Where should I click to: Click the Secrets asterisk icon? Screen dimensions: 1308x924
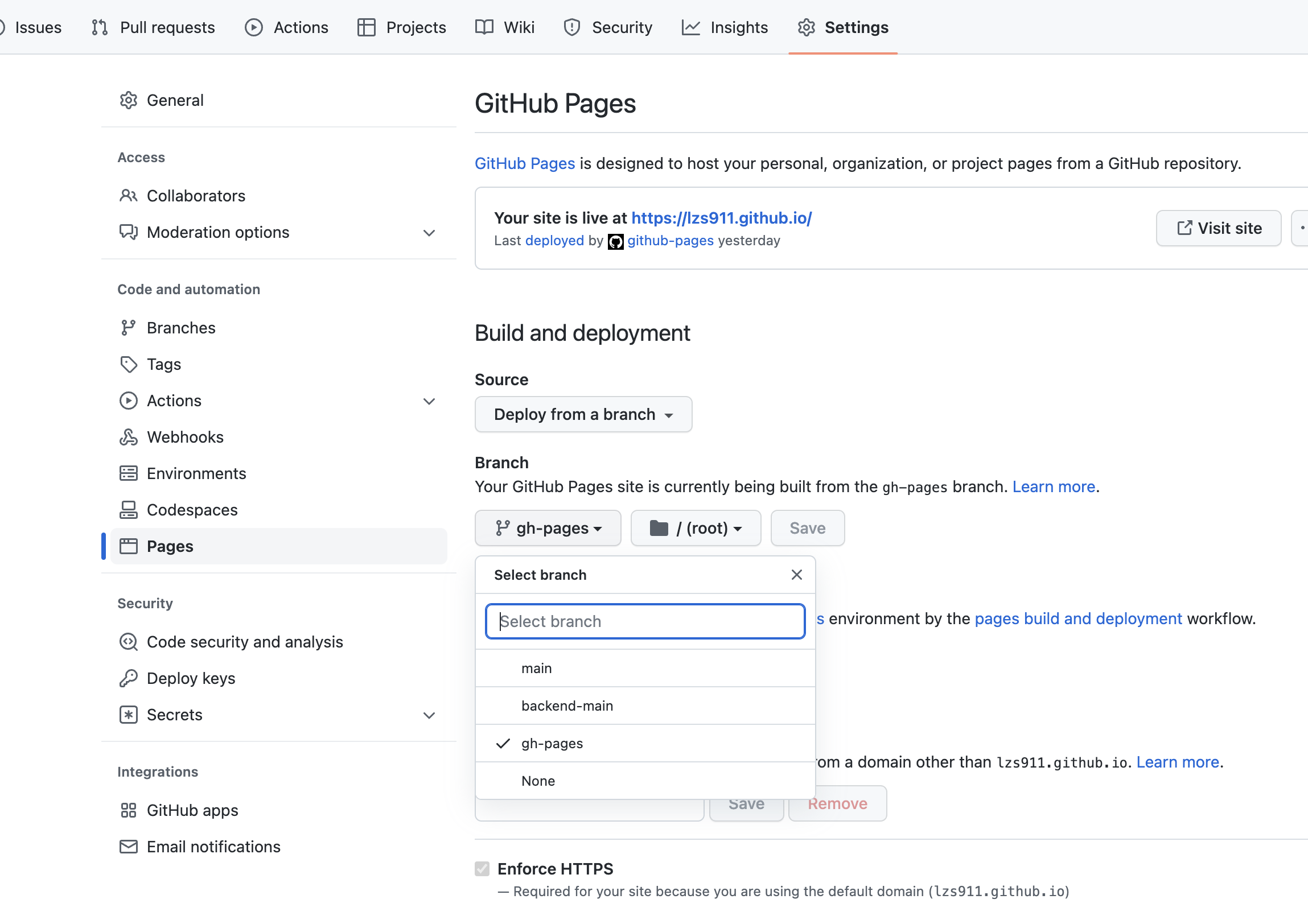click(129, 715)
